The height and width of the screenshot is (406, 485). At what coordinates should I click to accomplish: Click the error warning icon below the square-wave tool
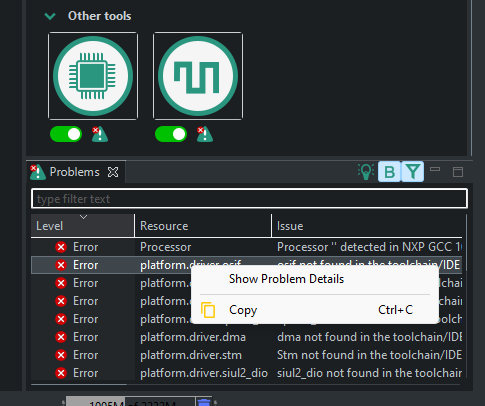[205, 134]
